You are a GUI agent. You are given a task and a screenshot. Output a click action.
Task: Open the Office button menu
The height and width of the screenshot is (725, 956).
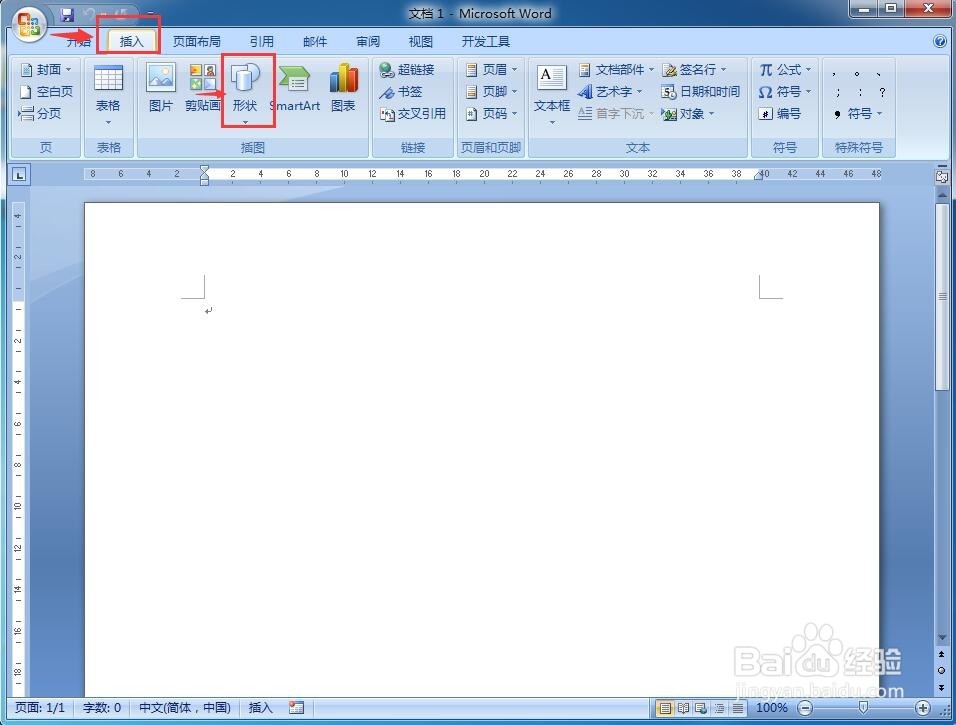[29, 24]
